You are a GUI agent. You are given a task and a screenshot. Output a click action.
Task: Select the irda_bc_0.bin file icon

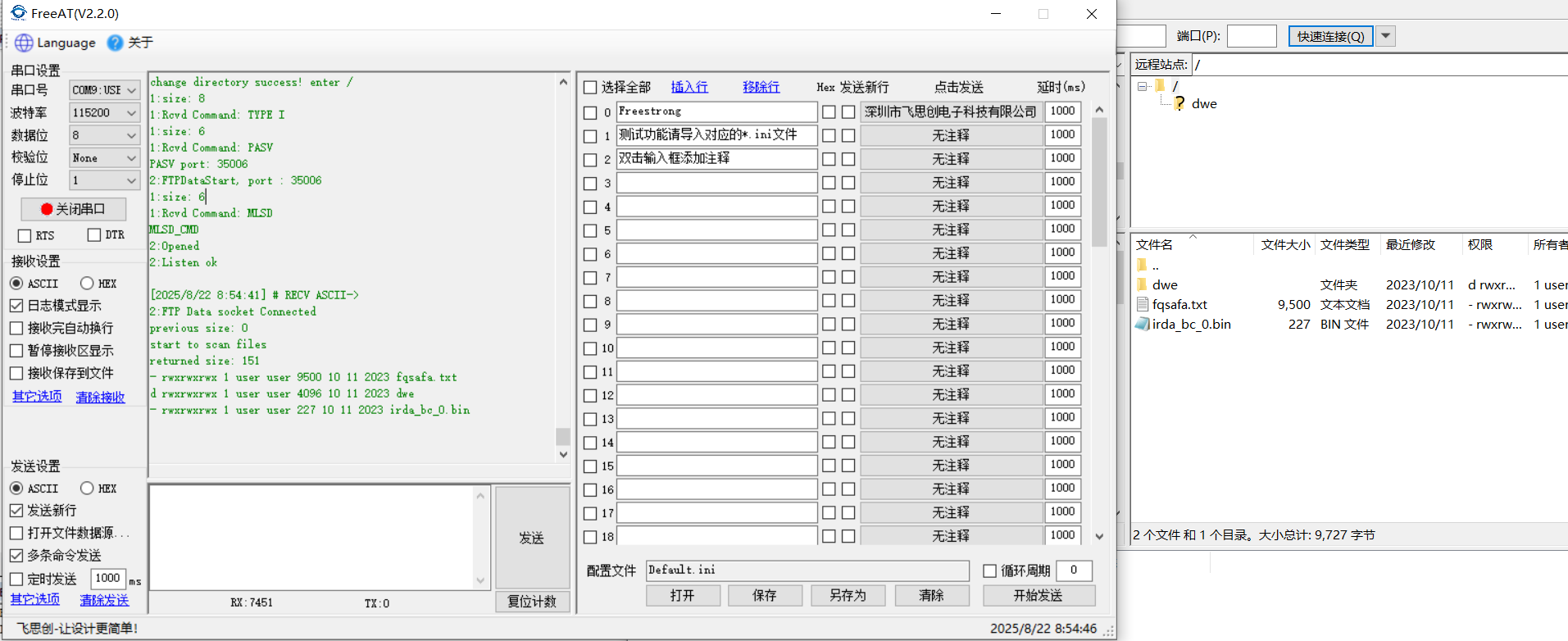[x=1143, y=325]
